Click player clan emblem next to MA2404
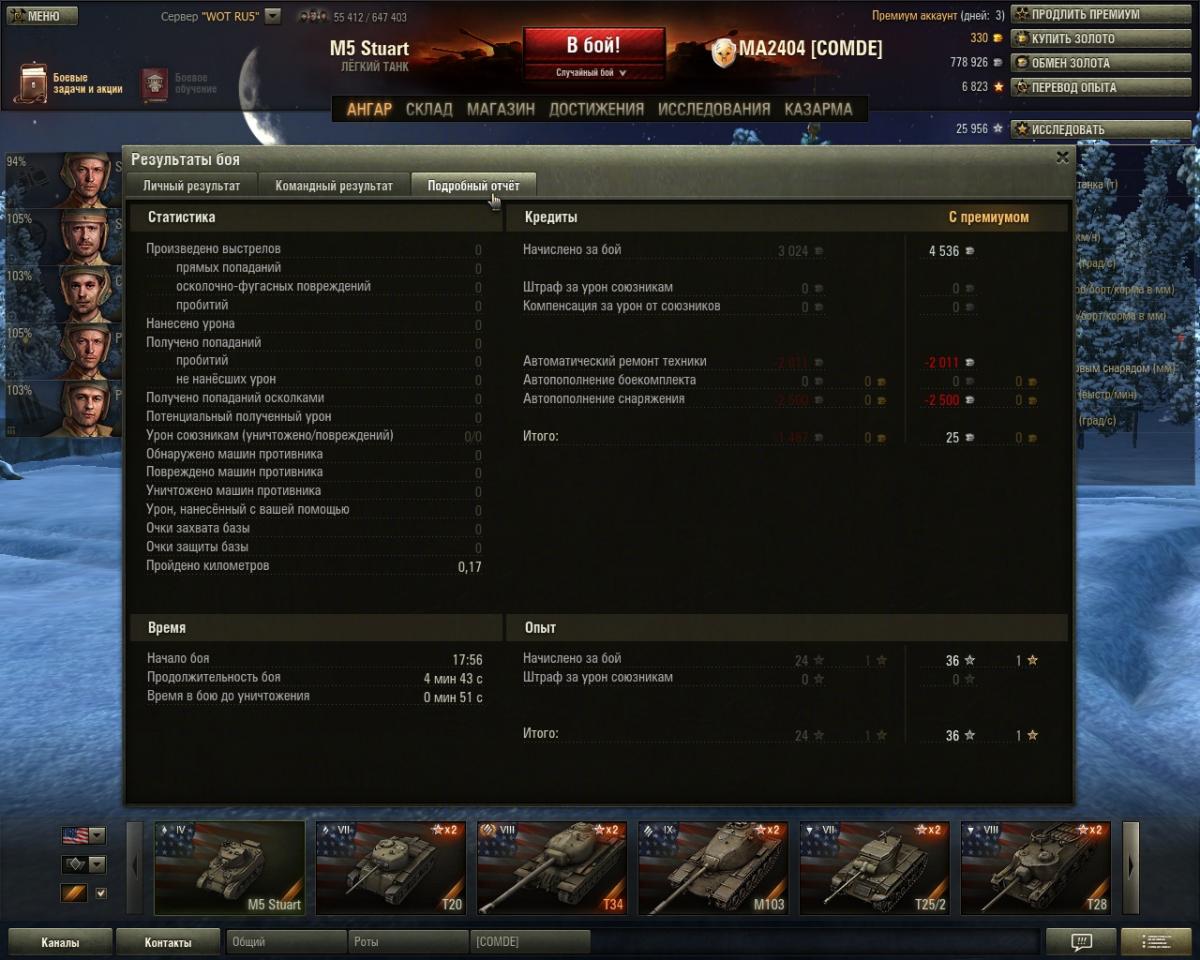Screen dimensions: 1200x960 pyautogui.click(x=723, y=51)
